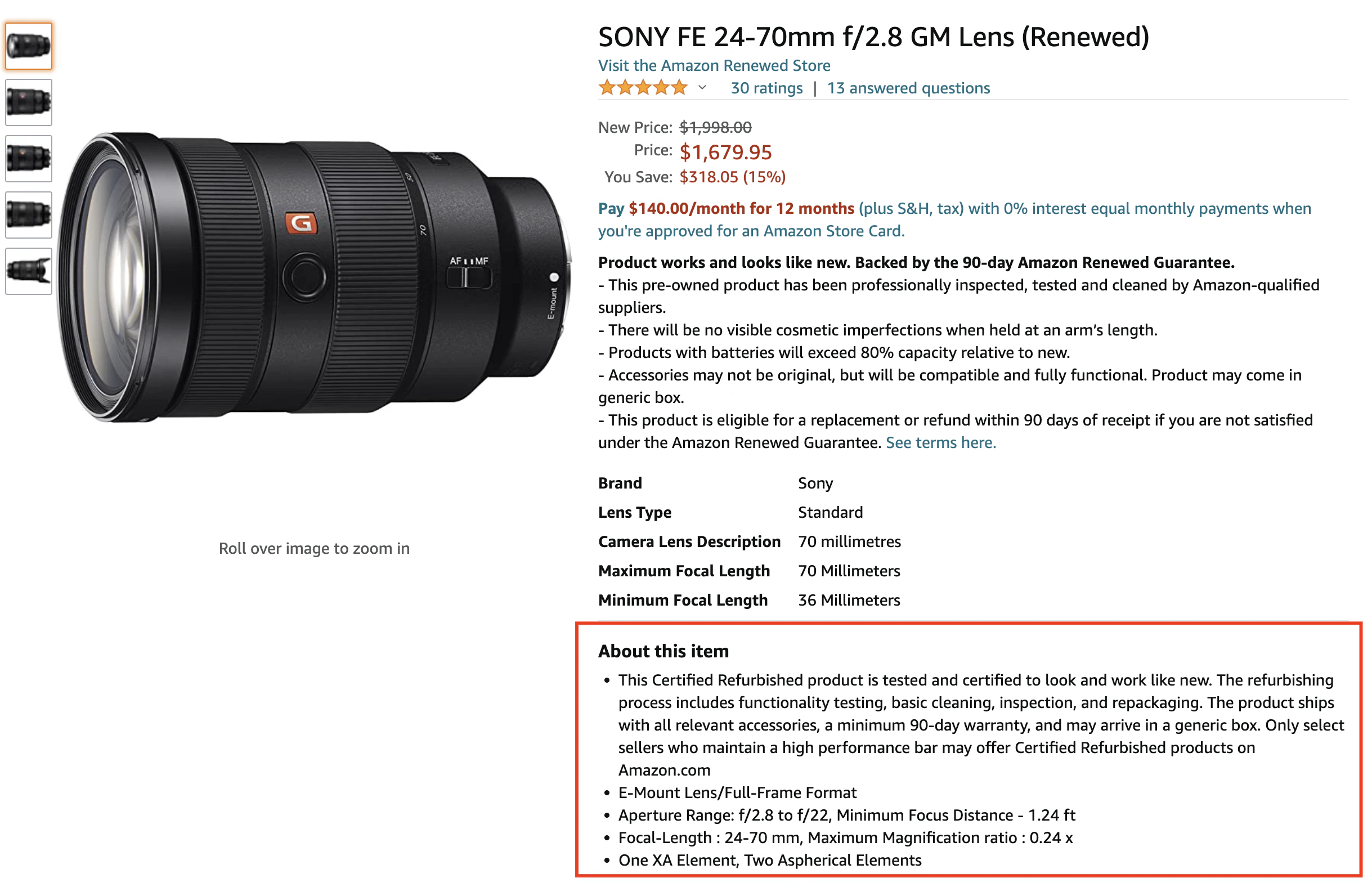Click the You Save $318.05 (15%) text
The image size is (1372, 896).
pos(695,177)
